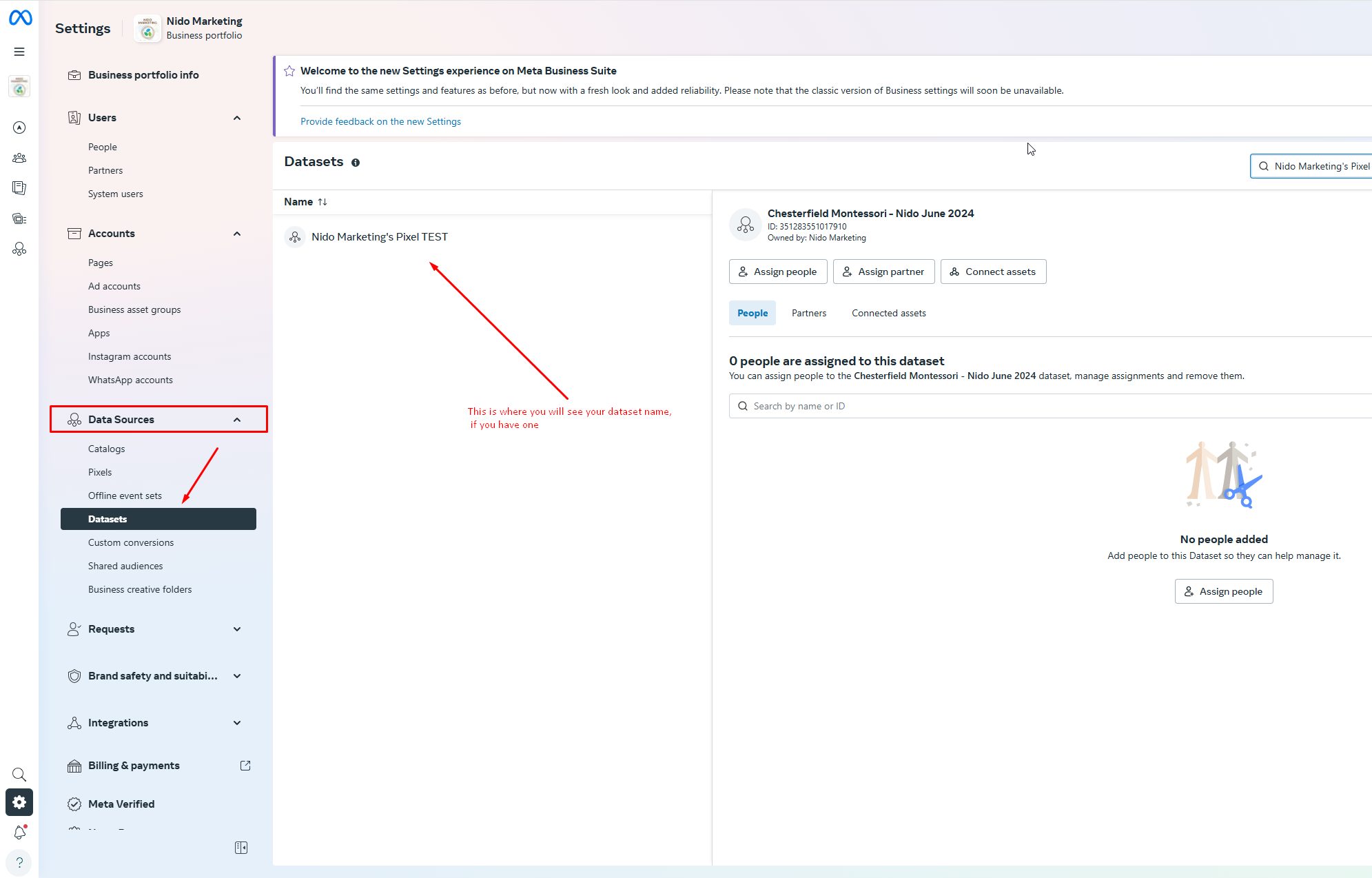Open Billing & payments external link icon

(x=245, y=766)
